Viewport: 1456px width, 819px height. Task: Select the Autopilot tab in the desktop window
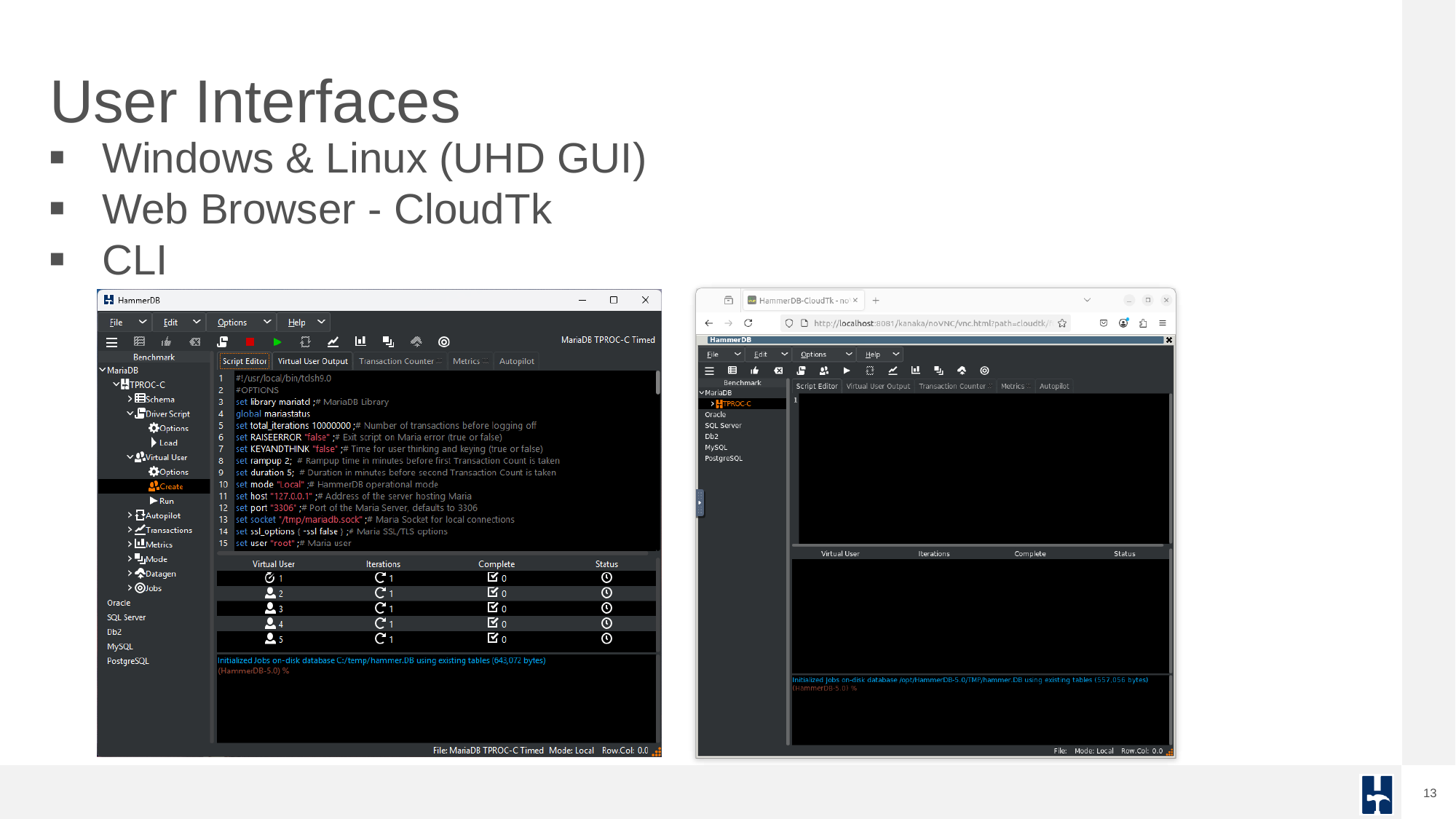pos(517,361)
